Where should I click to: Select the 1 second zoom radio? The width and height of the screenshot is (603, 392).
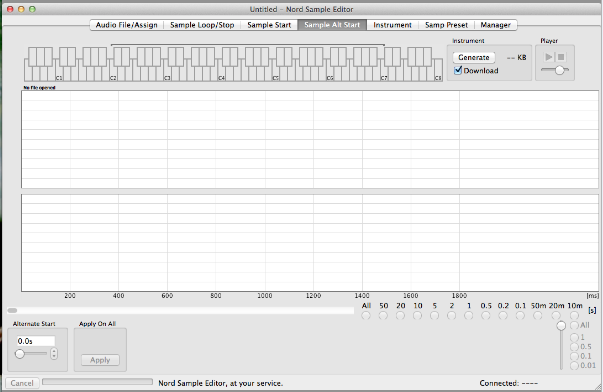click(468, 315)
